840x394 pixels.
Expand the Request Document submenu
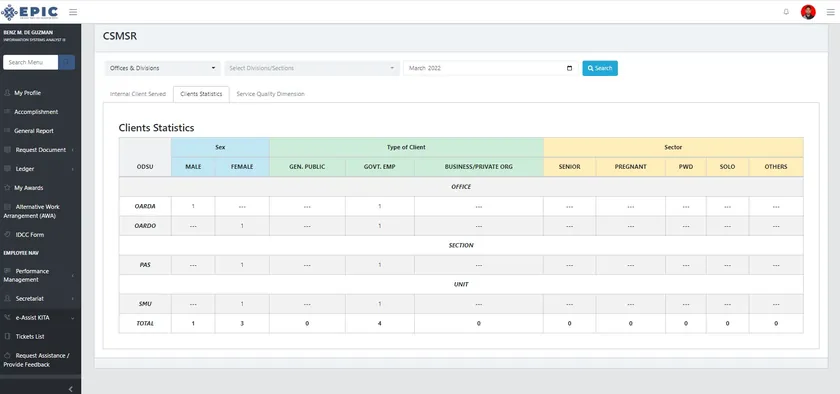coord(40,150)
